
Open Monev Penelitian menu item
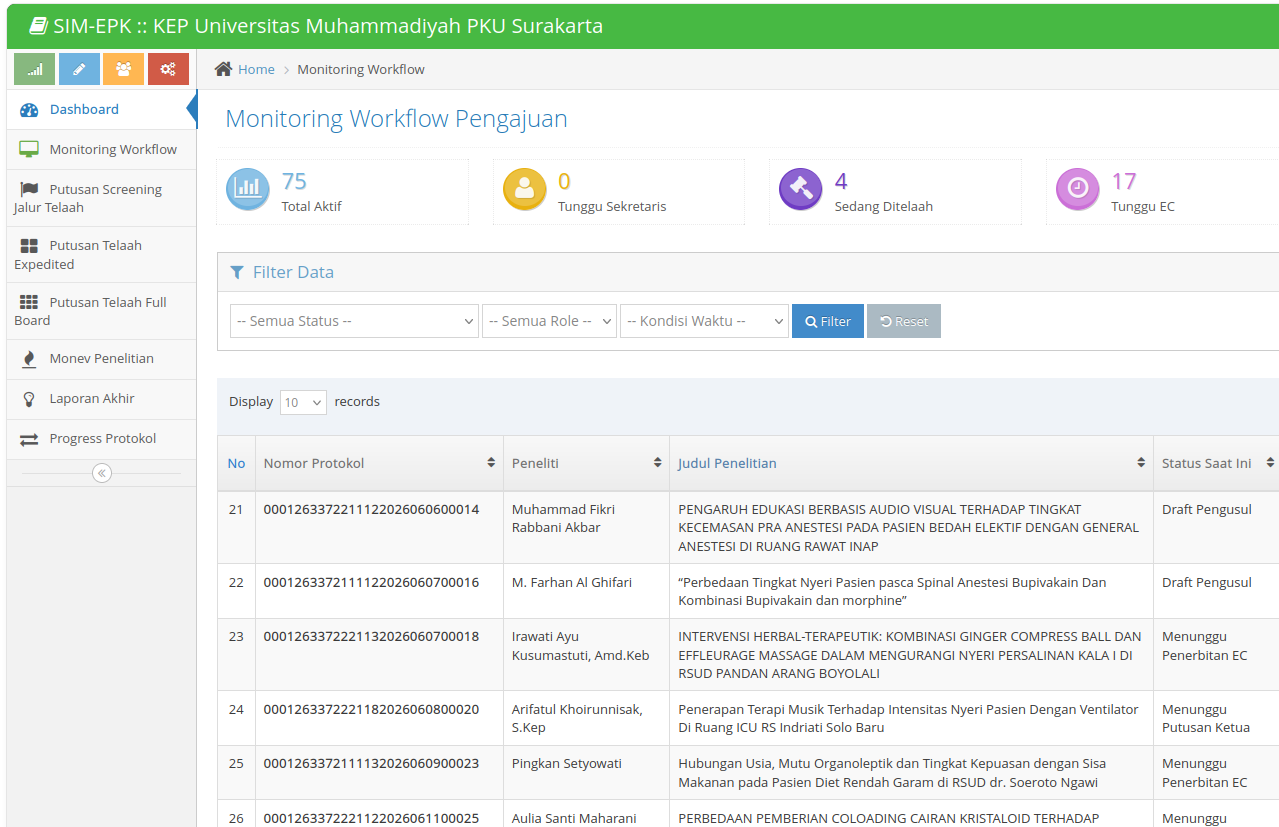(x=101, y=359)
